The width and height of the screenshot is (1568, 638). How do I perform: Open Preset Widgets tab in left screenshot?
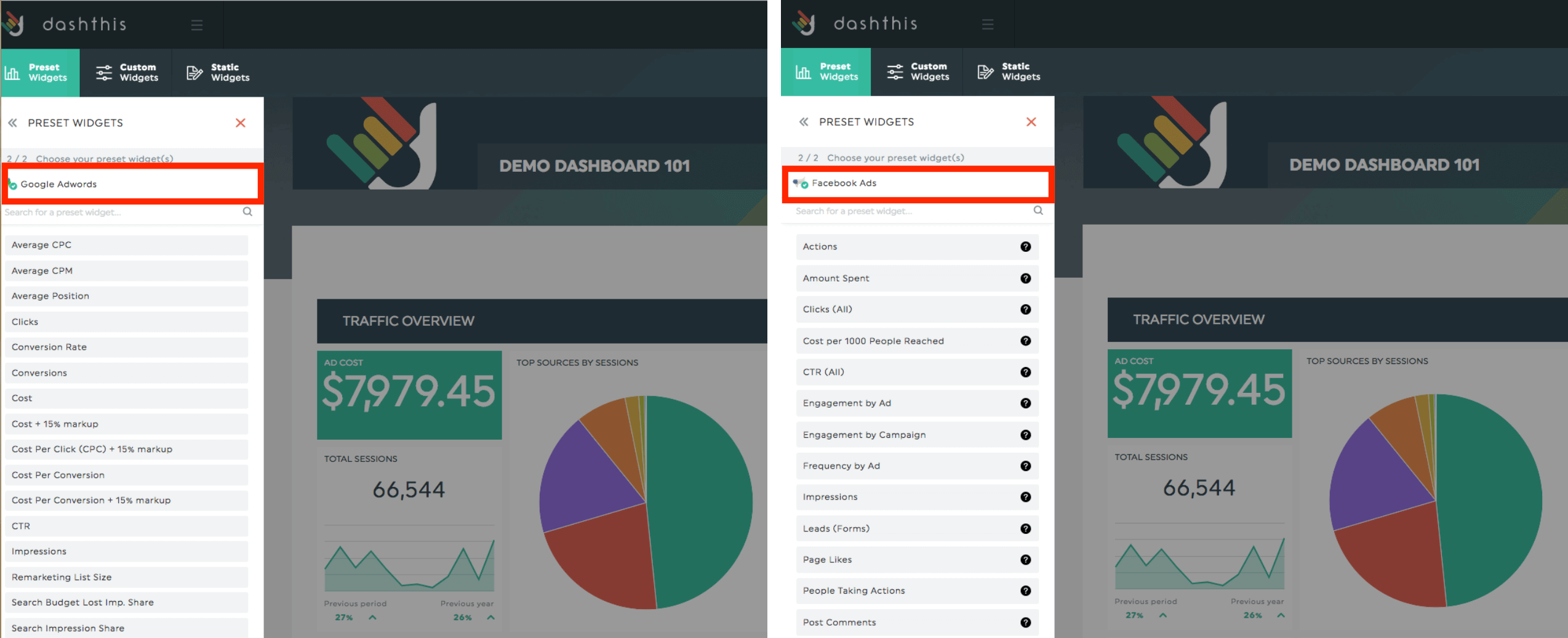point(40,73)
